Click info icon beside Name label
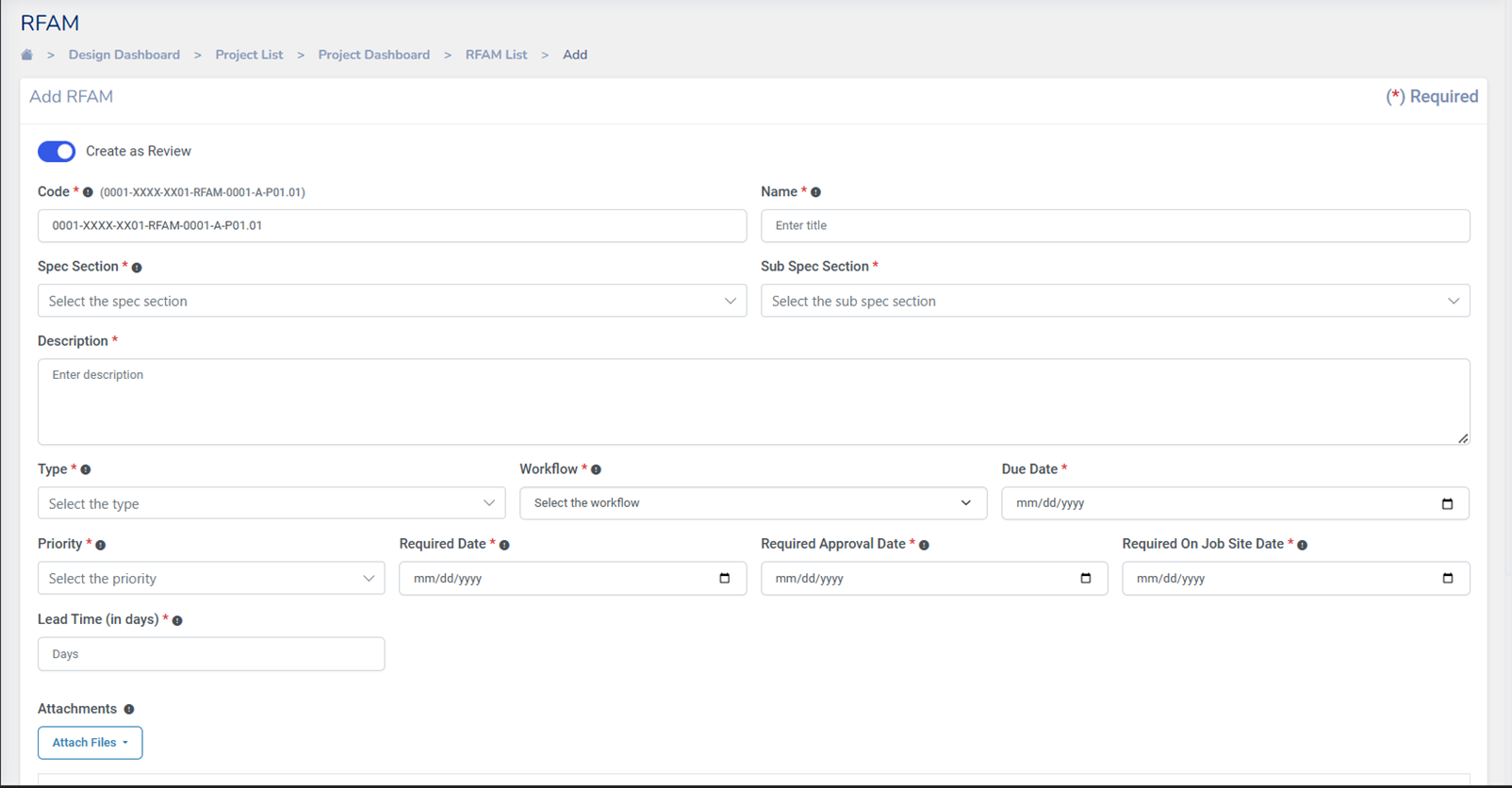This screenshot has height=788, width=1512. [x=816, y=192]
